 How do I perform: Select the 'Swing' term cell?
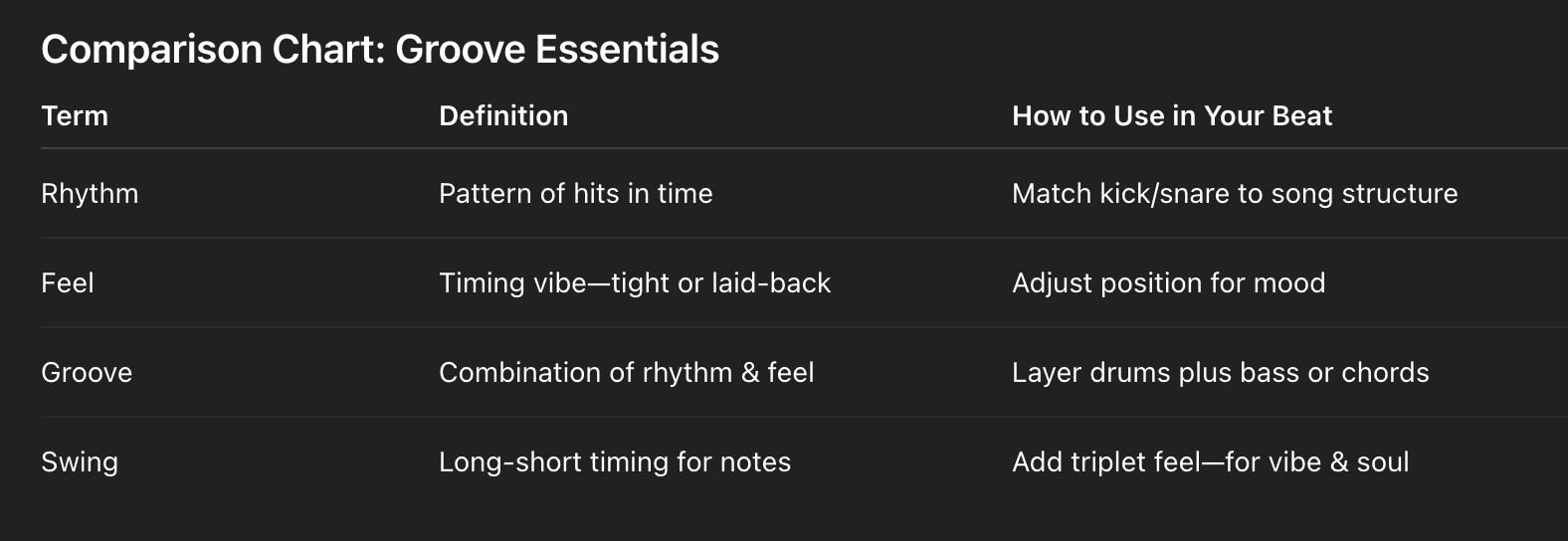[x=80, y=462]
